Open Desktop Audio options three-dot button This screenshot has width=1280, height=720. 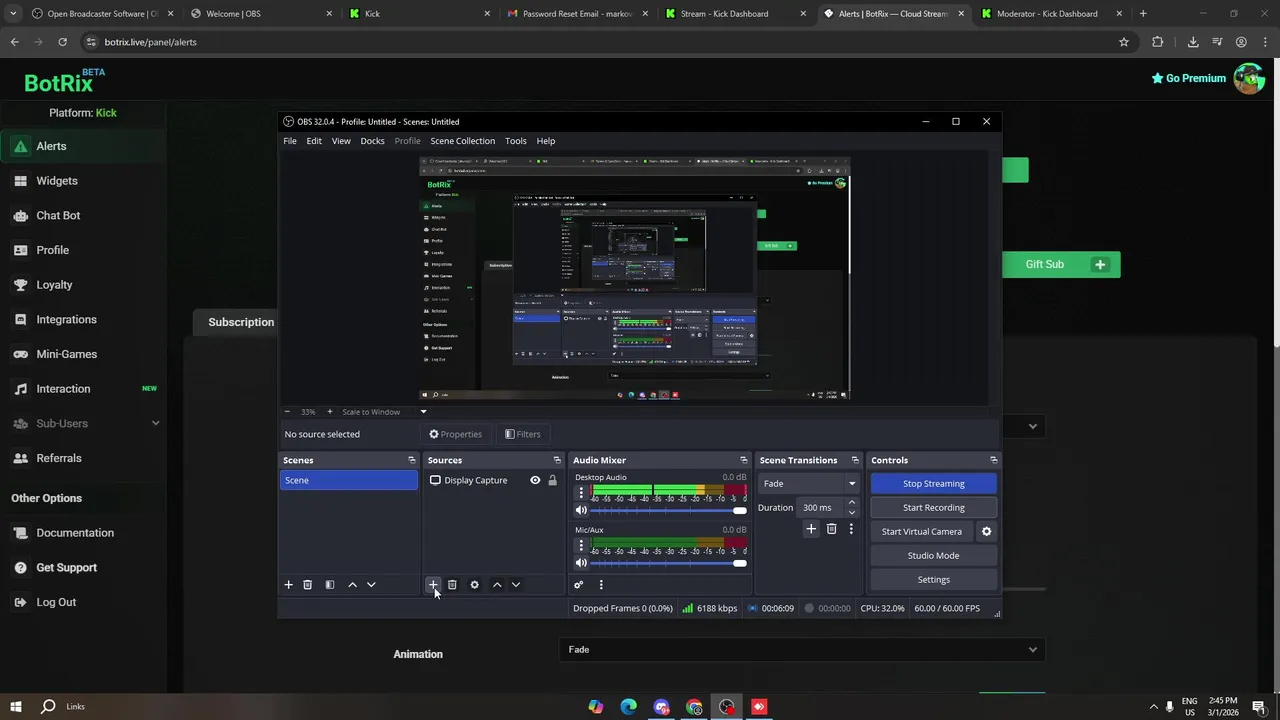point(581,493)
